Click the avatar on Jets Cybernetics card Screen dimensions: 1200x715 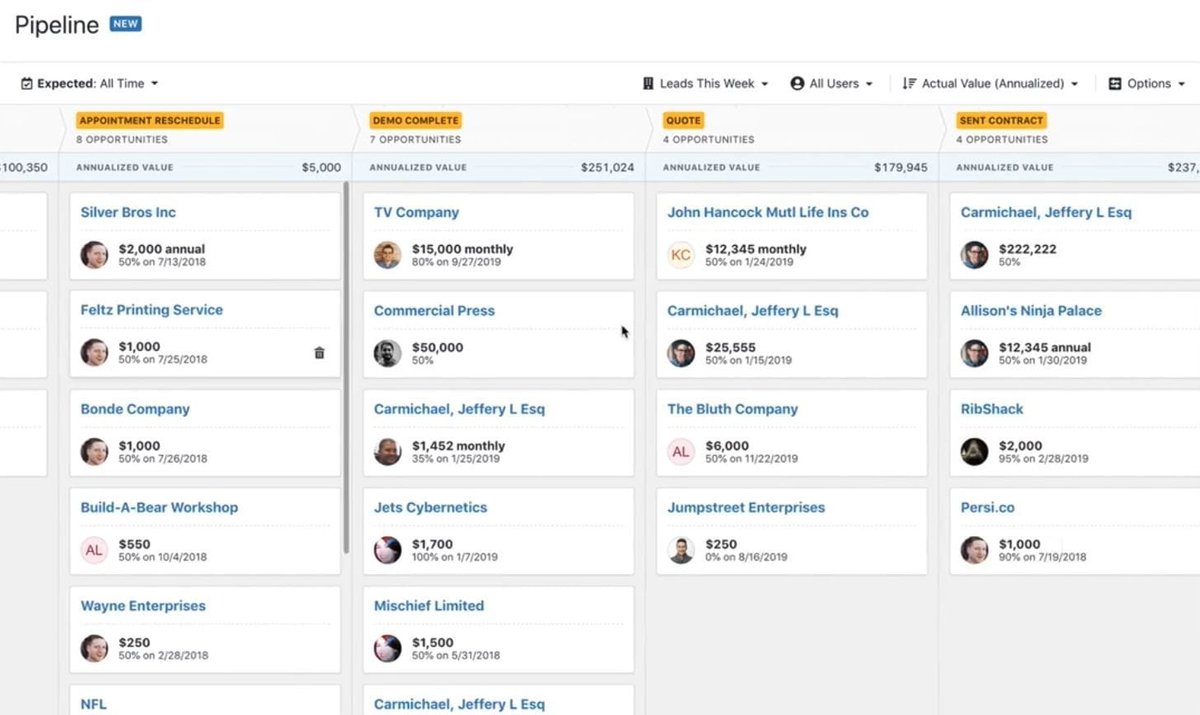(388, 550)
